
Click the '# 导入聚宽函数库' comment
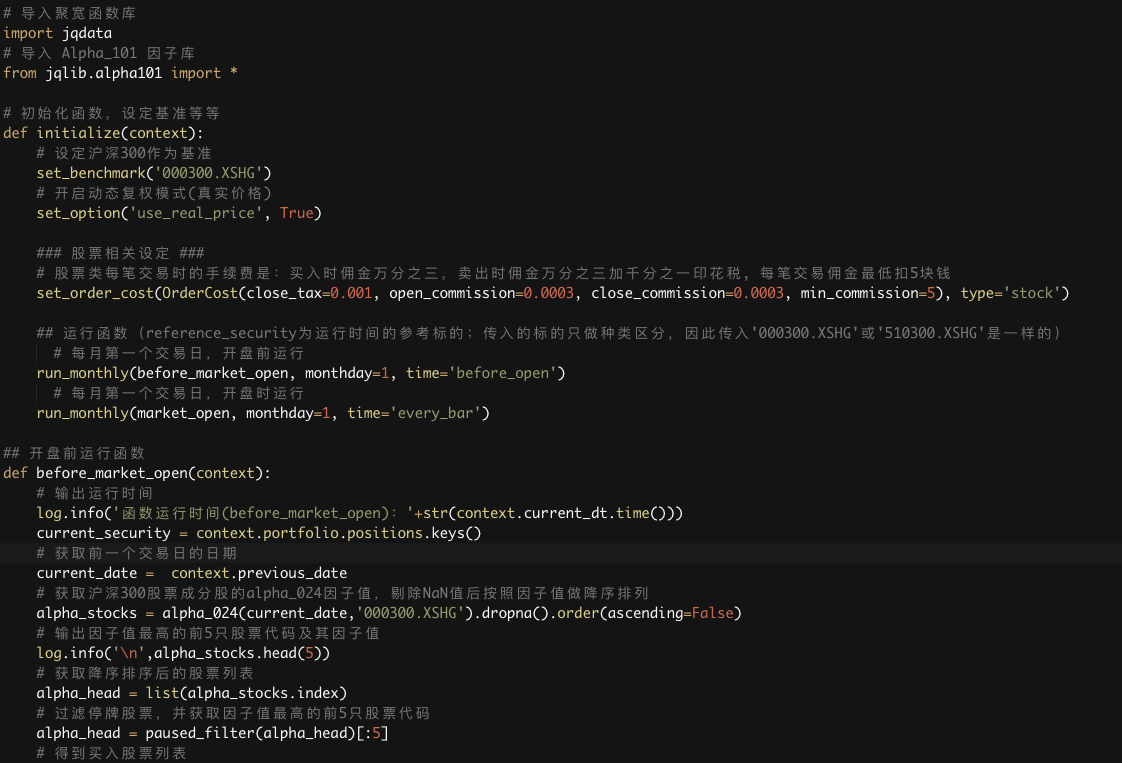[x=69, y=13]
